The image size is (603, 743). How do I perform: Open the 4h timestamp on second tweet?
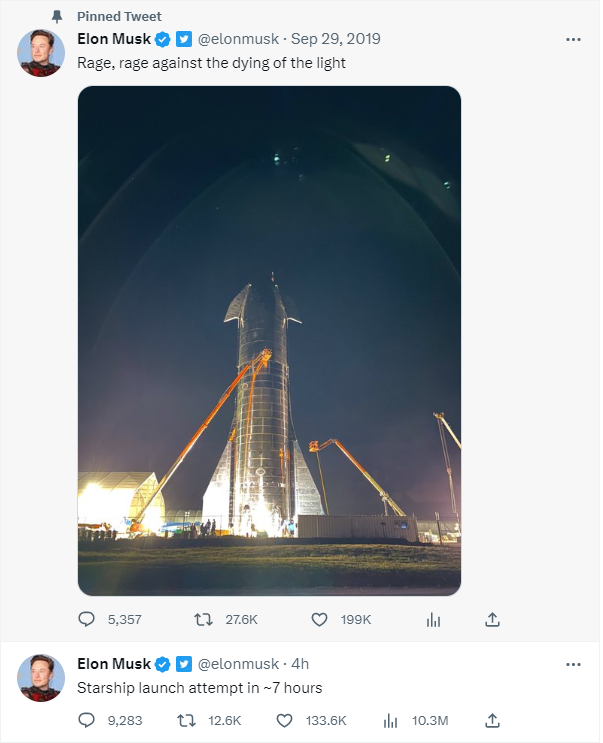pos(300,664)
